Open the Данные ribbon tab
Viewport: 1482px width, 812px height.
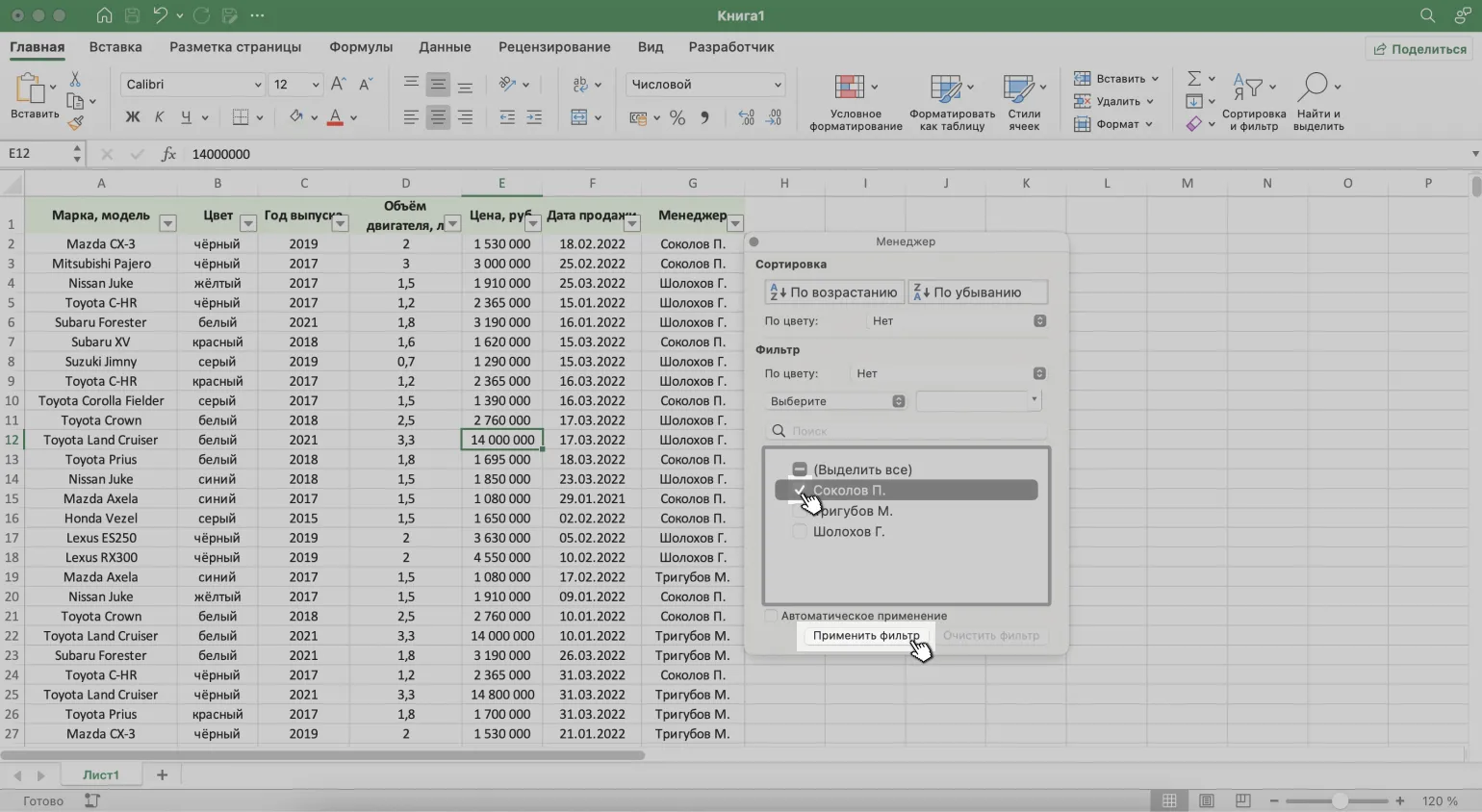(445, 47)
